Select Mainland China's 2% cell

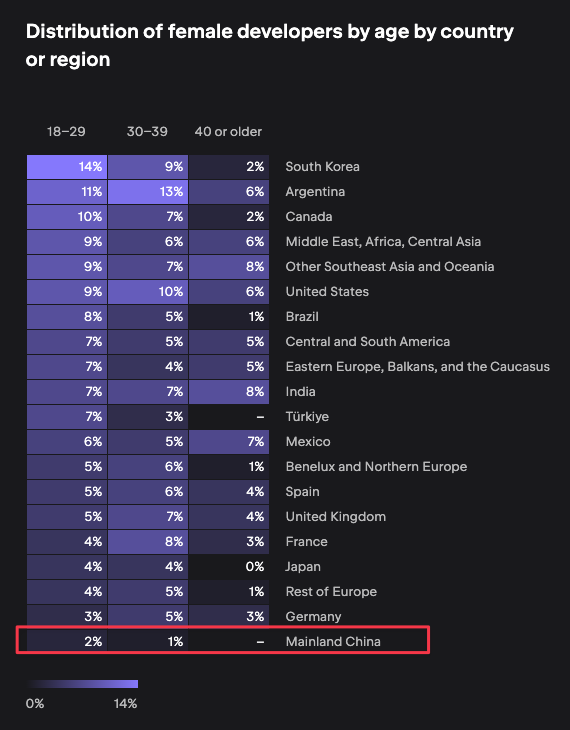[x=67, y=642]
